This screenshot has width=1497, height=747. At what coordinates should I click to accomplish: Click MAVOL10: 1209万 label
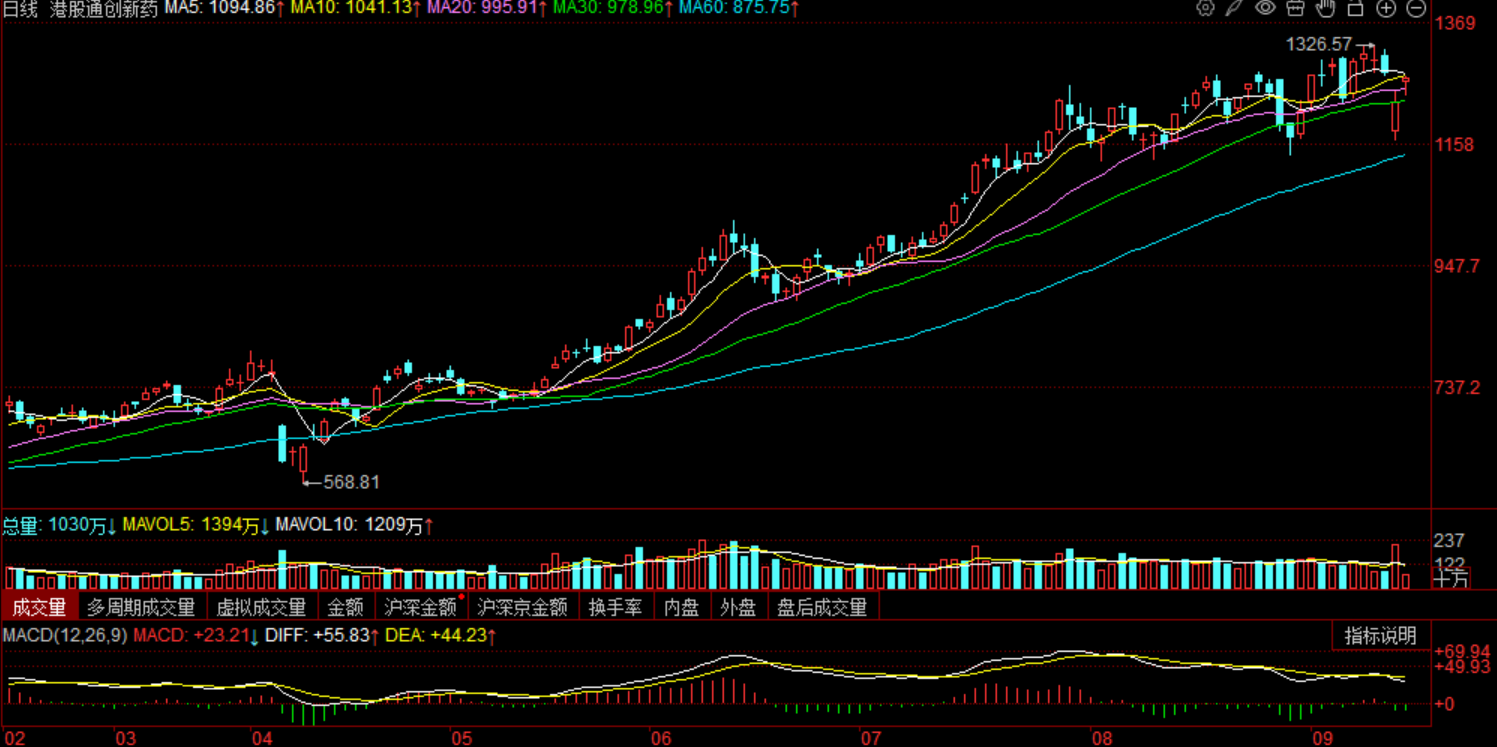pyautogui.click(x=355, y=525)
